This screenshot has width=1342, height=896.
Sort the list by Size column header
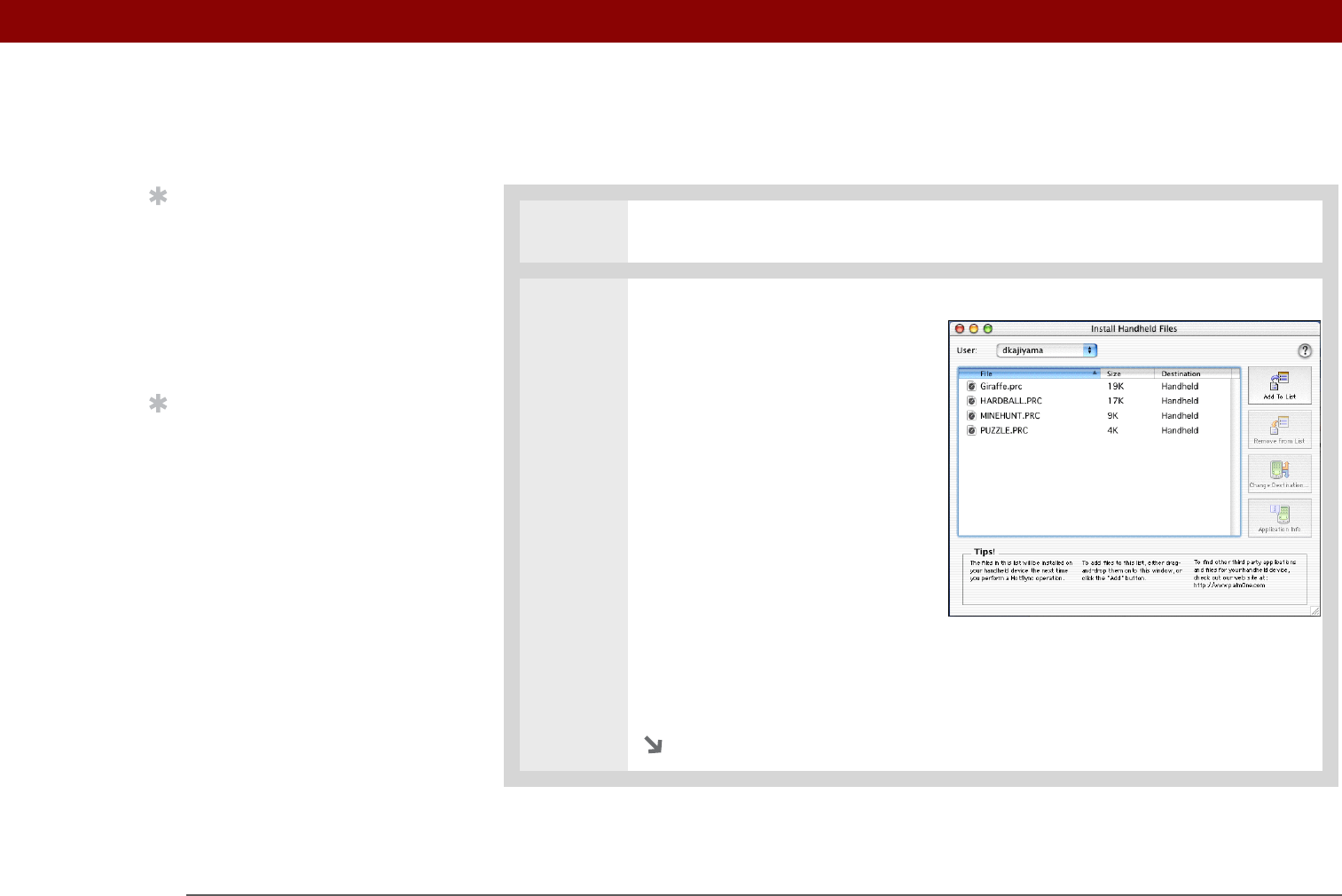tap(1126, 373)
